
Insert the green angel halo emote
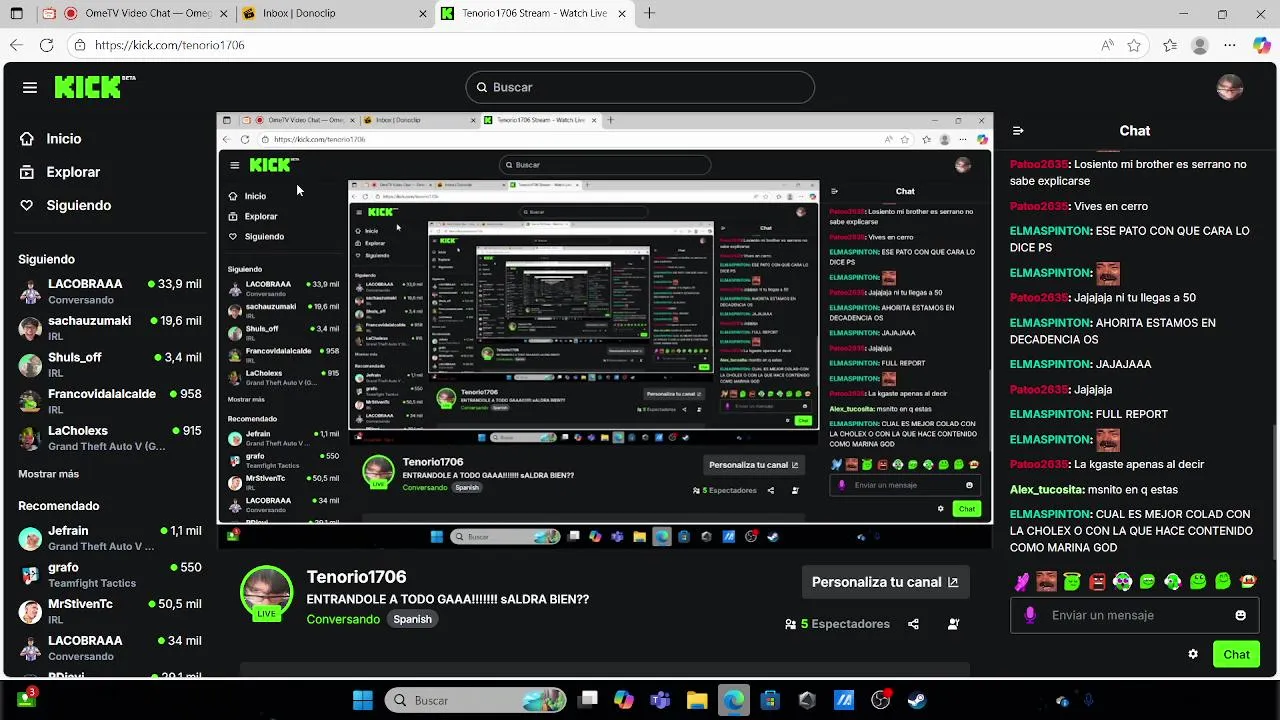[x=1072, y=581]
